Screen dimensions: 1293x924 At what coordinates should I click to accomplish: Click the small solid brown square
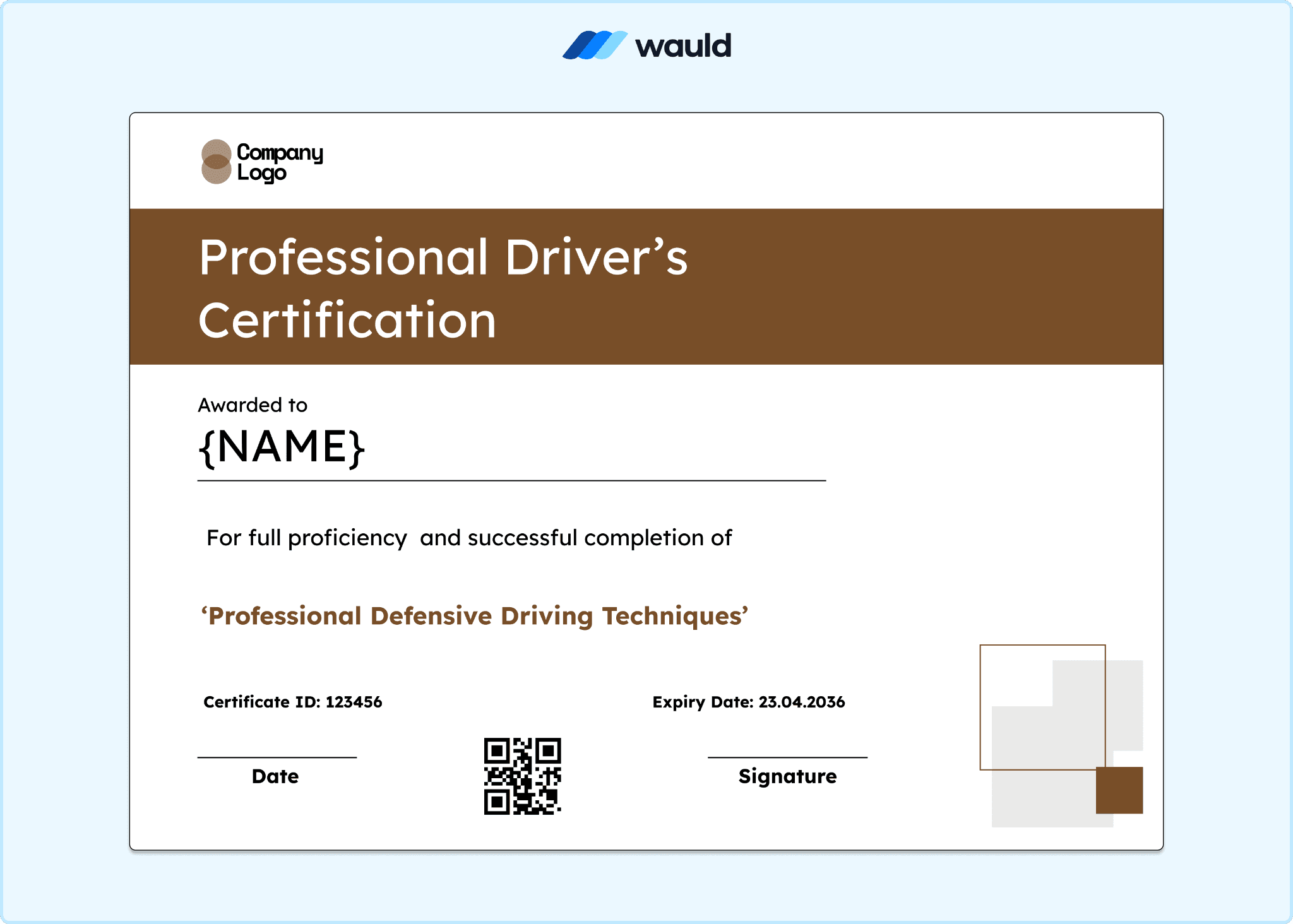1119,790
